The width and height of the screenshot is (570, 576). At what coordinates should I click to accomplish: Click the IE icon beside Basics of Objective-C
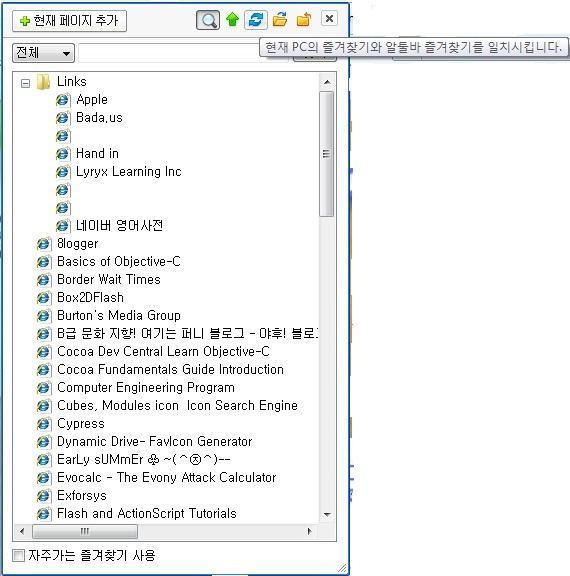click(44, 262)
